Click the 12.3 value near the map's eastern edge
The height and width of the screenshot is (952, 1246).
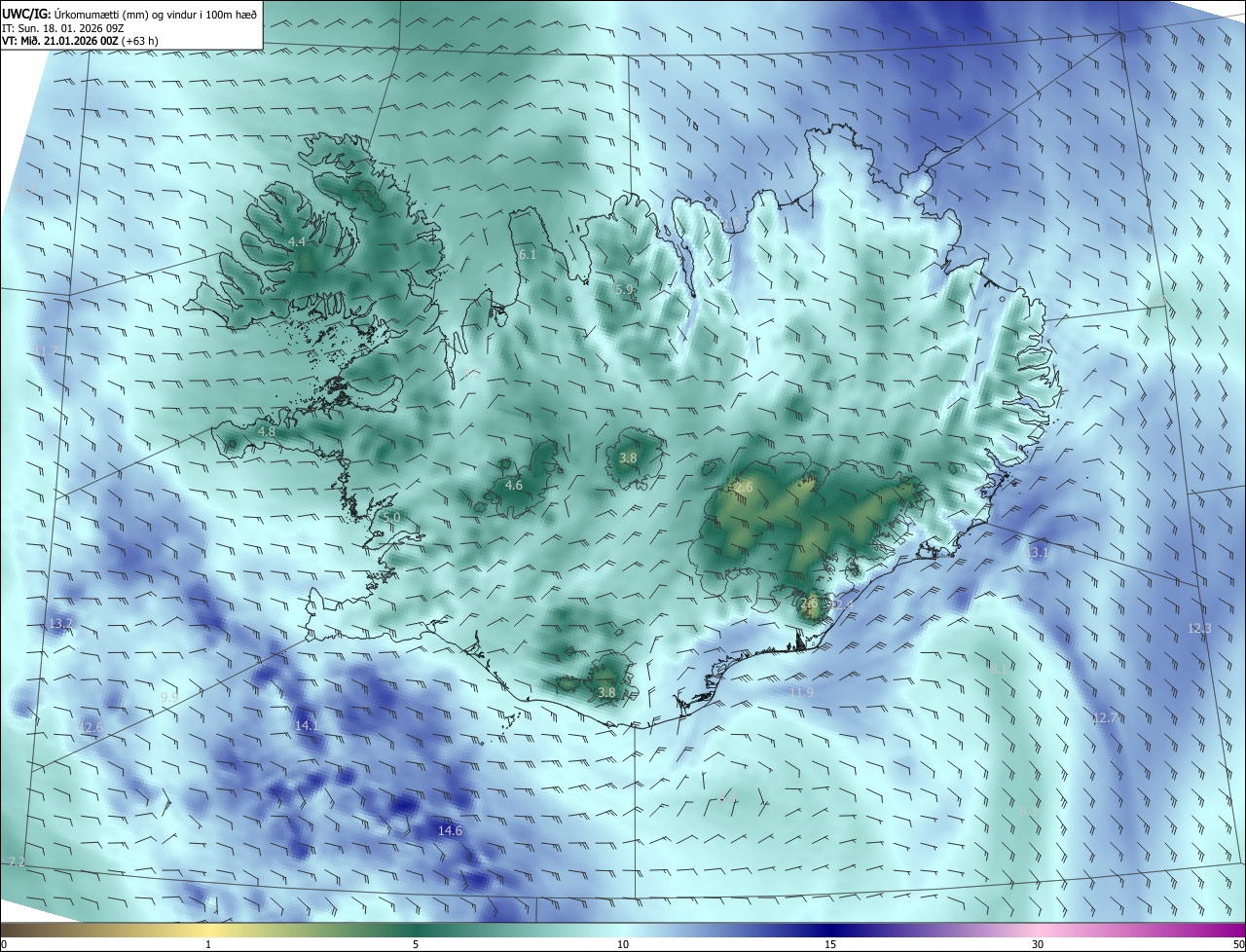pos(1199,629)
